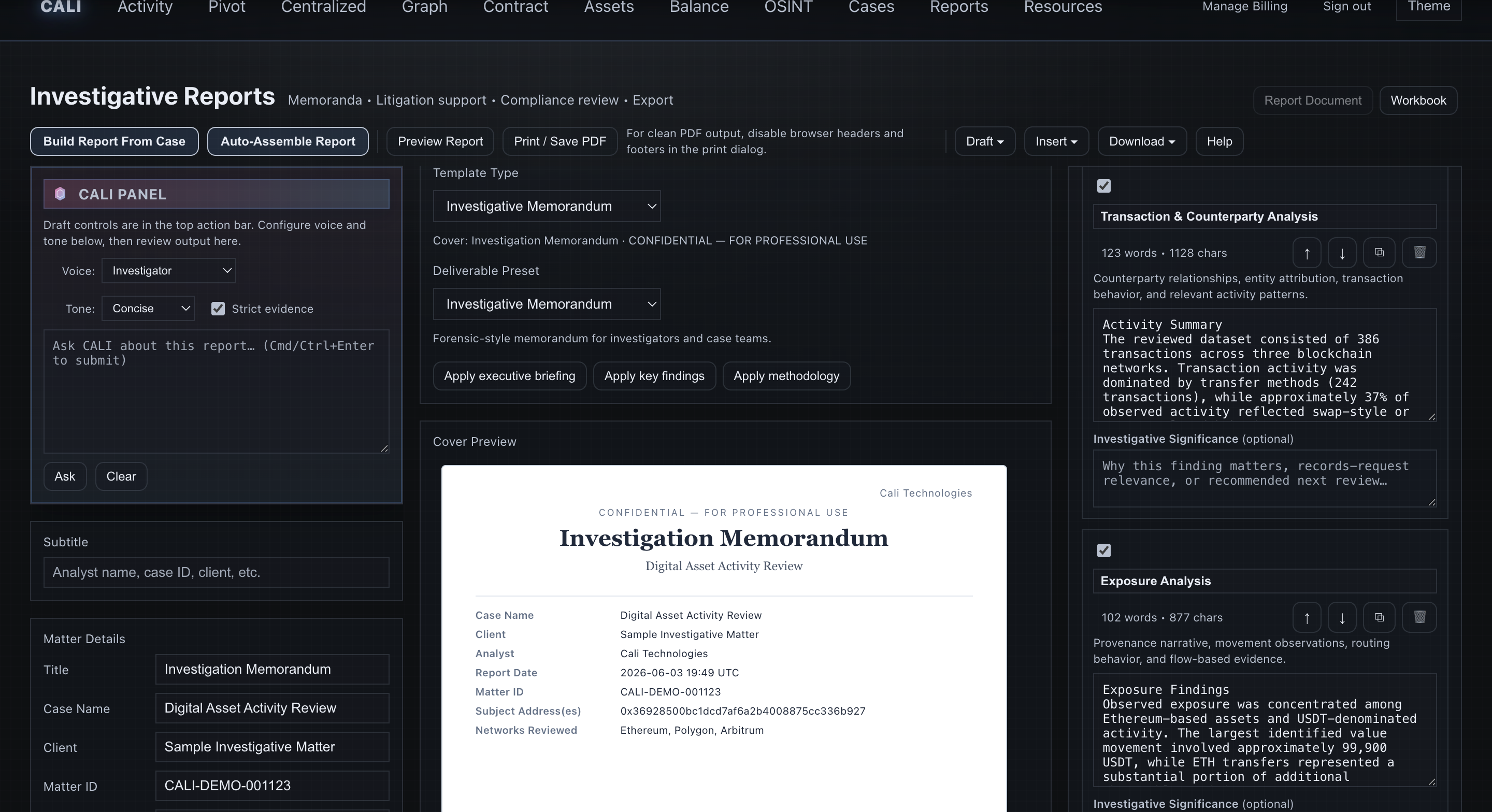Open the OSINT navigation item
1492x812 pixels.
(x=788, y=7)
